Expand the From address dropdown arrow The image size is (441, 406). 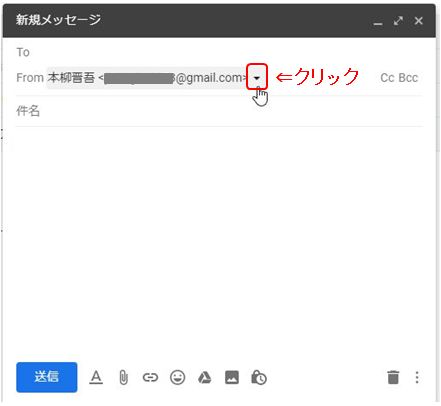pos(257,77)
